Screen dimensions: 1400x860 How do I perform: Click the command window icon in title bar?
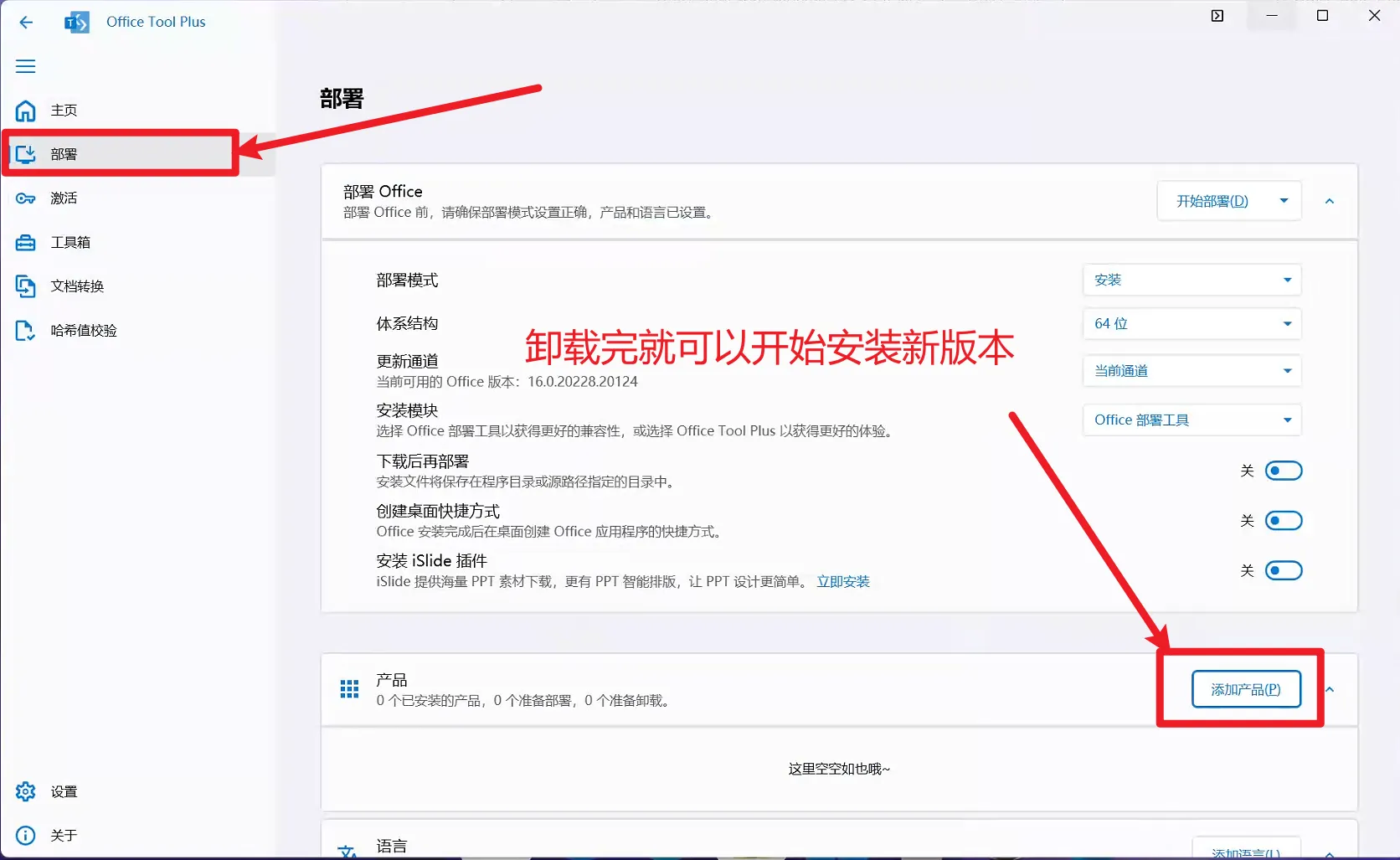tap(1217, 16)
